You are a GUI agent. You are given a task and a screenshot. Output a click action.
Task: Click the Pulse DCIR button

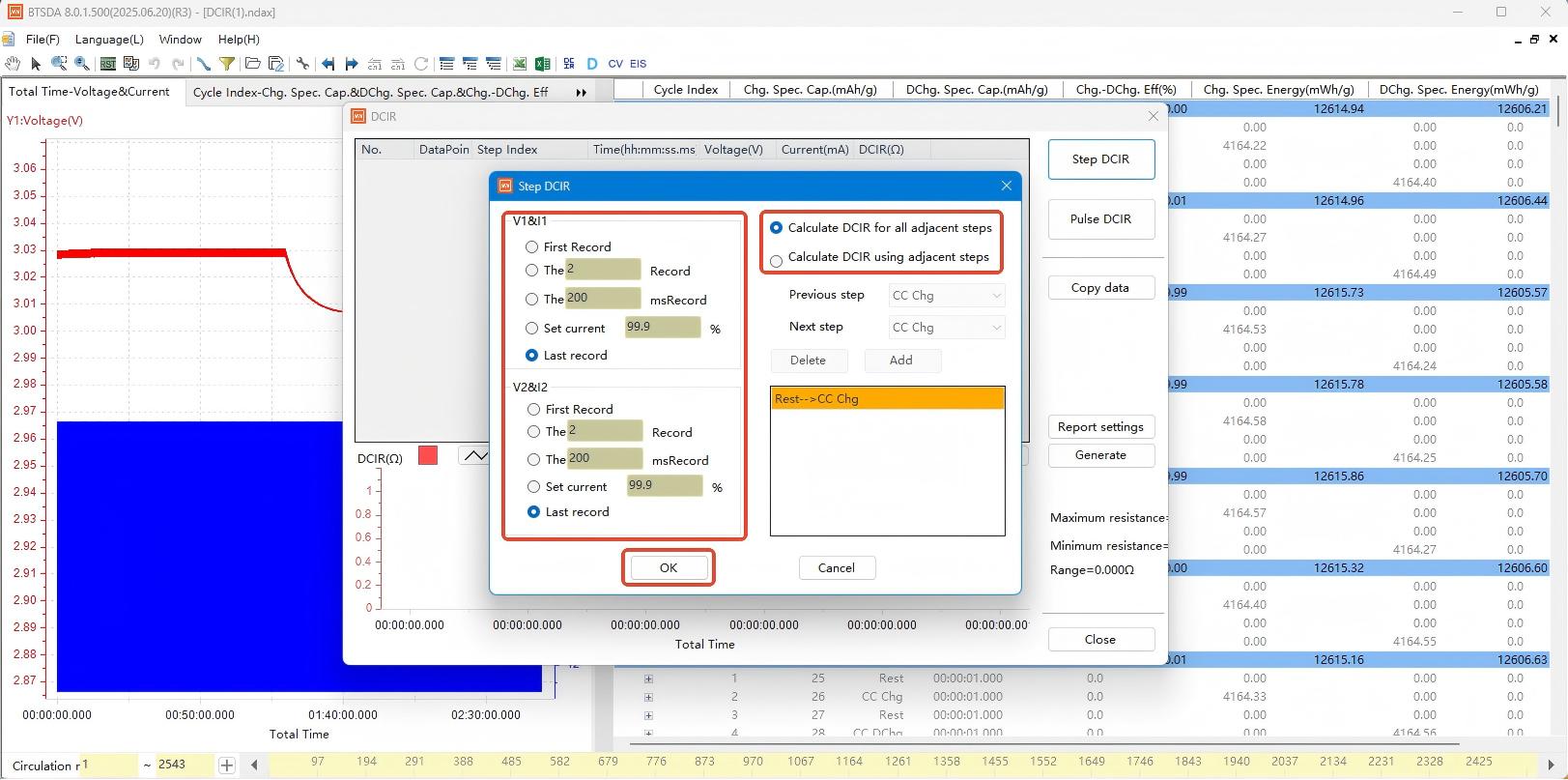click(1100, 219)
